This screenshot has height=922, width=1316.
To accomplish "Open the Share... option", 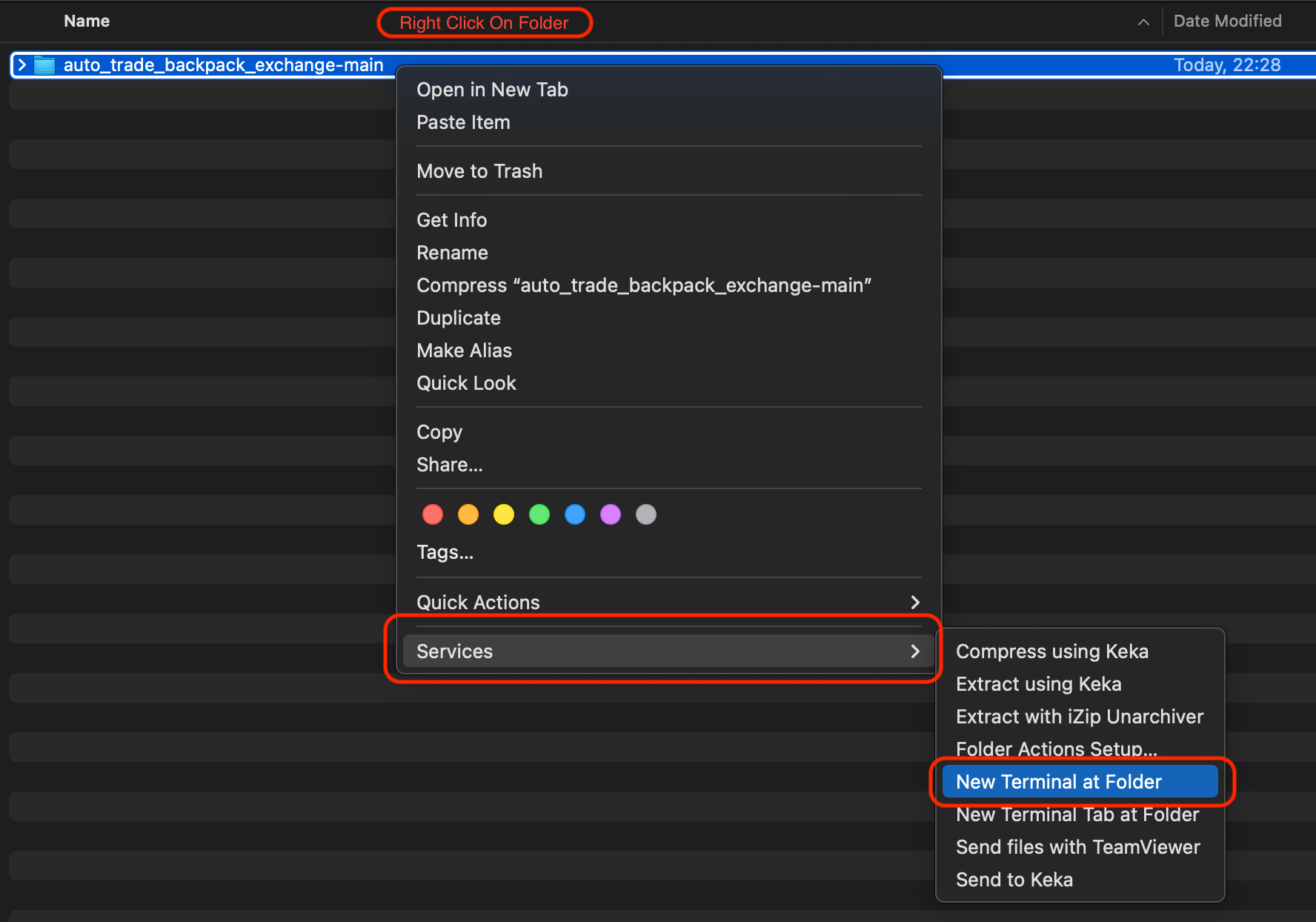I will (668, 465).
